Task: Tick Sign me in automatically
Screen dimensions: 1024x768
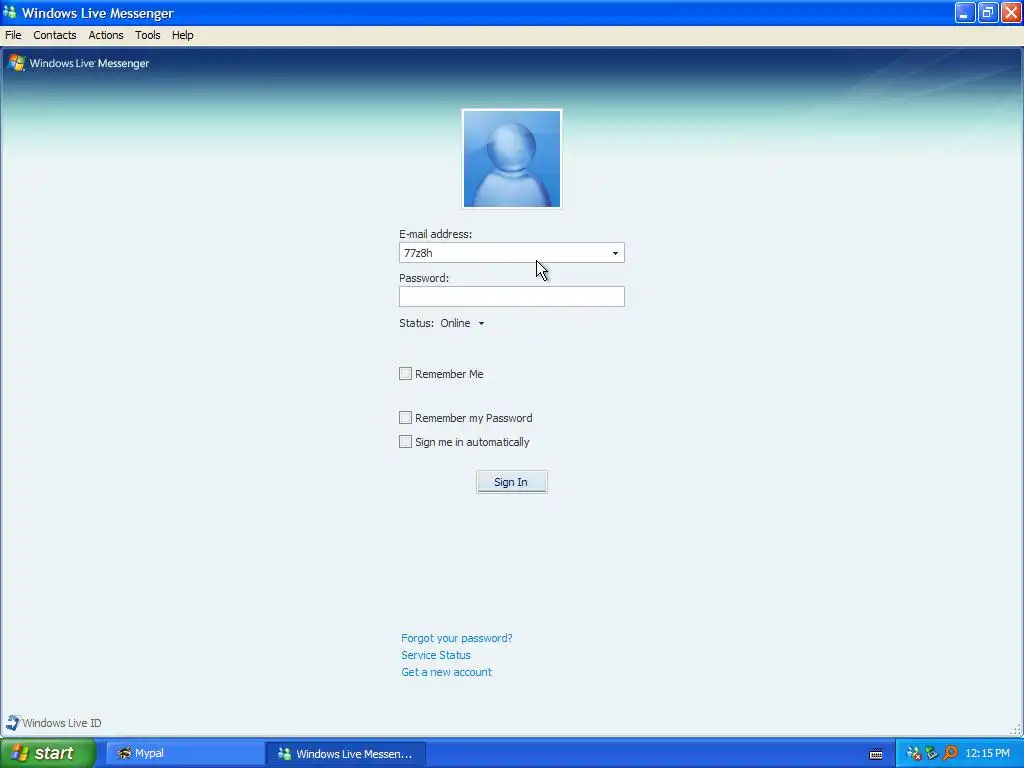Action: pos(406,441)
